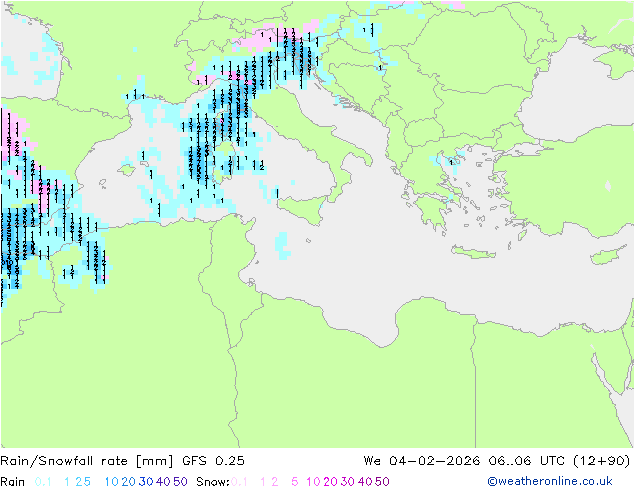Click the island of Crete on map
Viewport: 634px width, 490px height.
[473, 252]
